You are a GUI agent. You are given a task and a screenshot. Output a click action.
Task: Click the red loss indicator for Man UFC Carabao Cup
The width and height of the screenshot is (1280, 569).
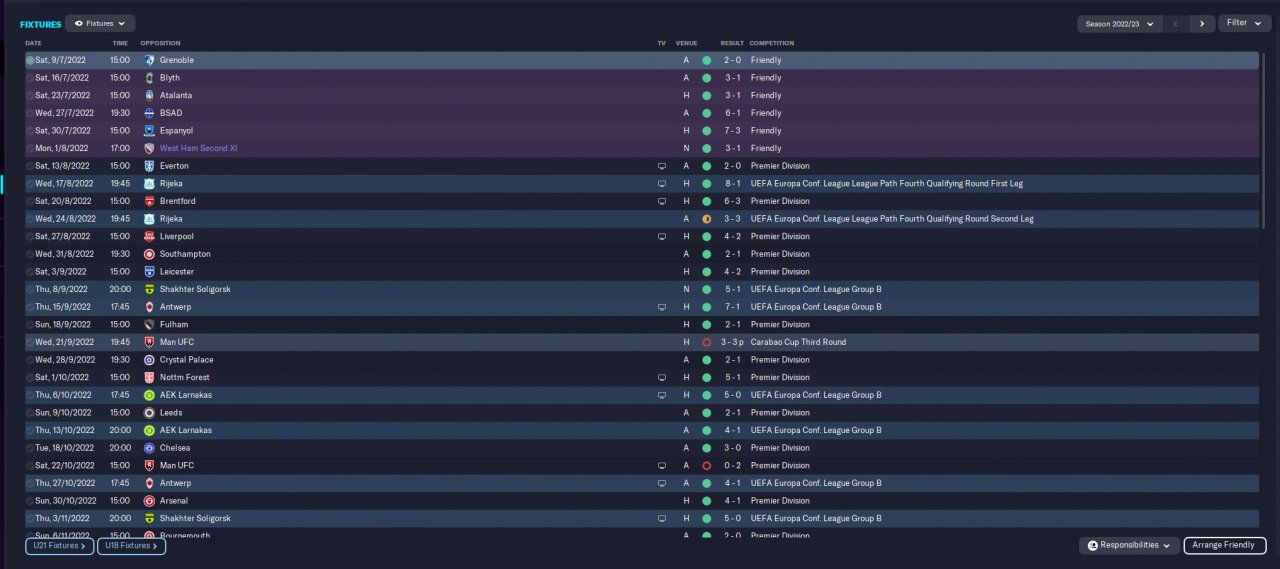tap(706, 342)
